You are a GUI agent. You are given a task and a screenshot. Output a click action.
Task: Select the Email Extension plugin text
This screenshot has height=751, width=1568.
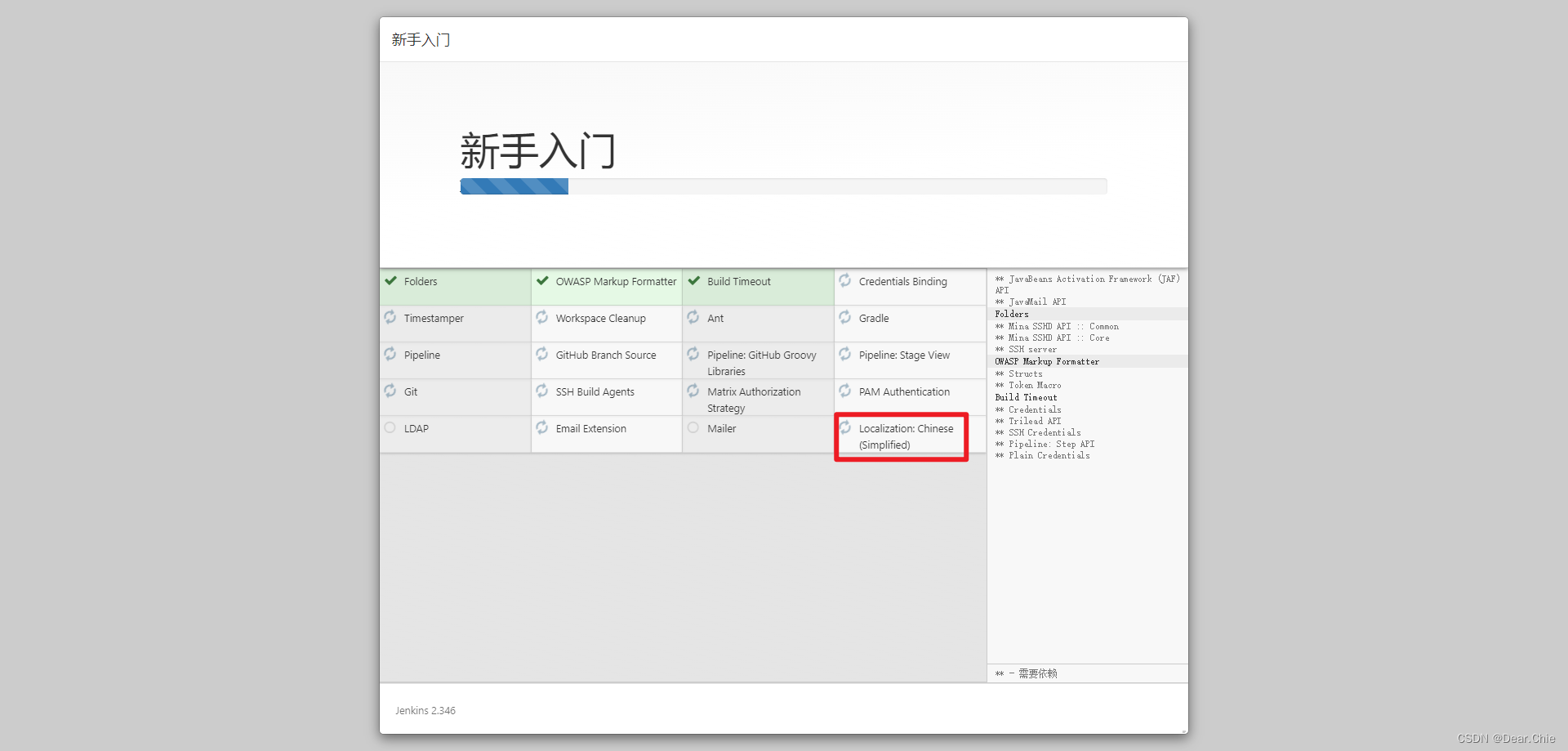[x=591, y=429]
